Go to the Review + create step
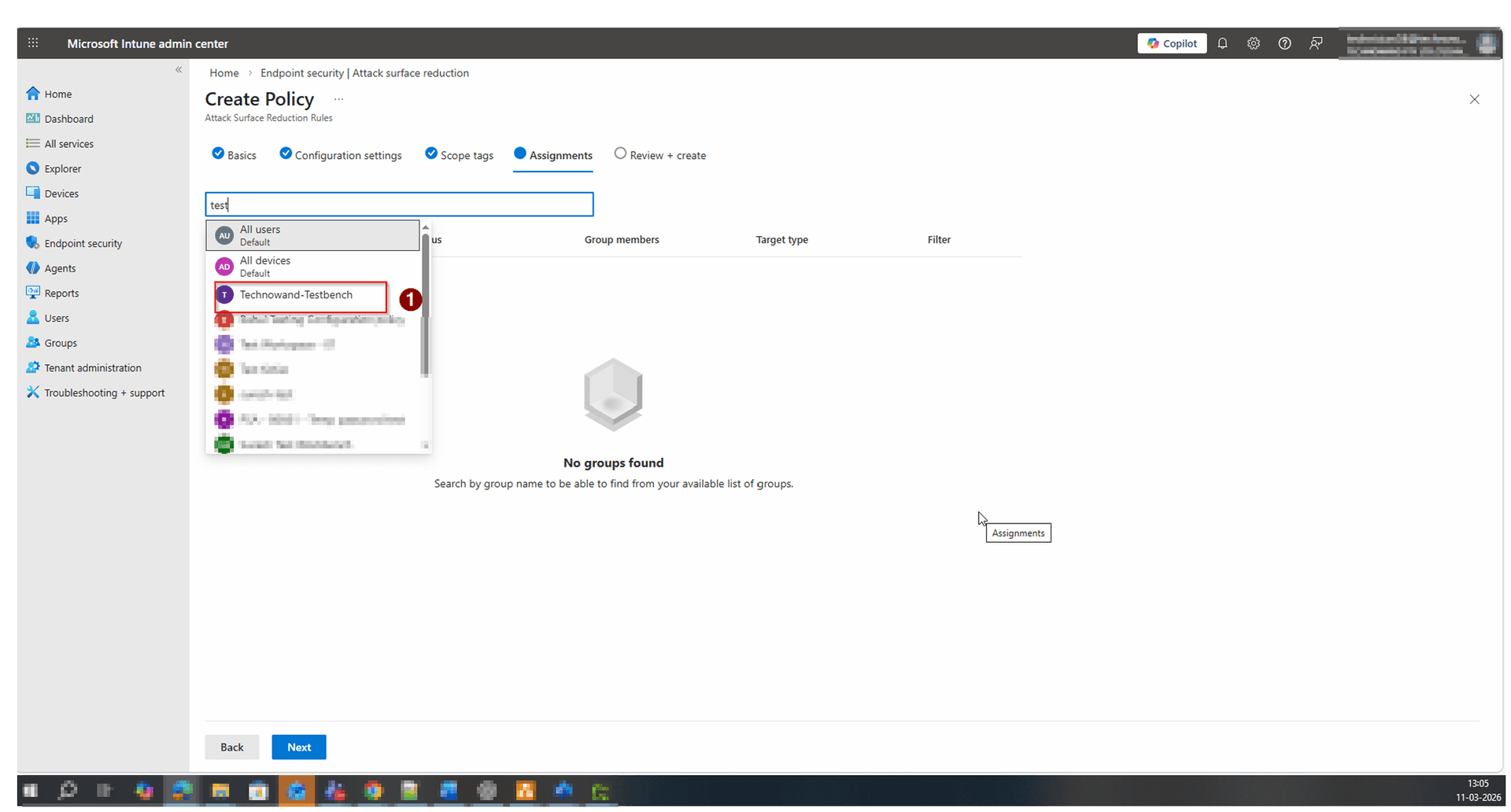 click(x=660, y=155)
